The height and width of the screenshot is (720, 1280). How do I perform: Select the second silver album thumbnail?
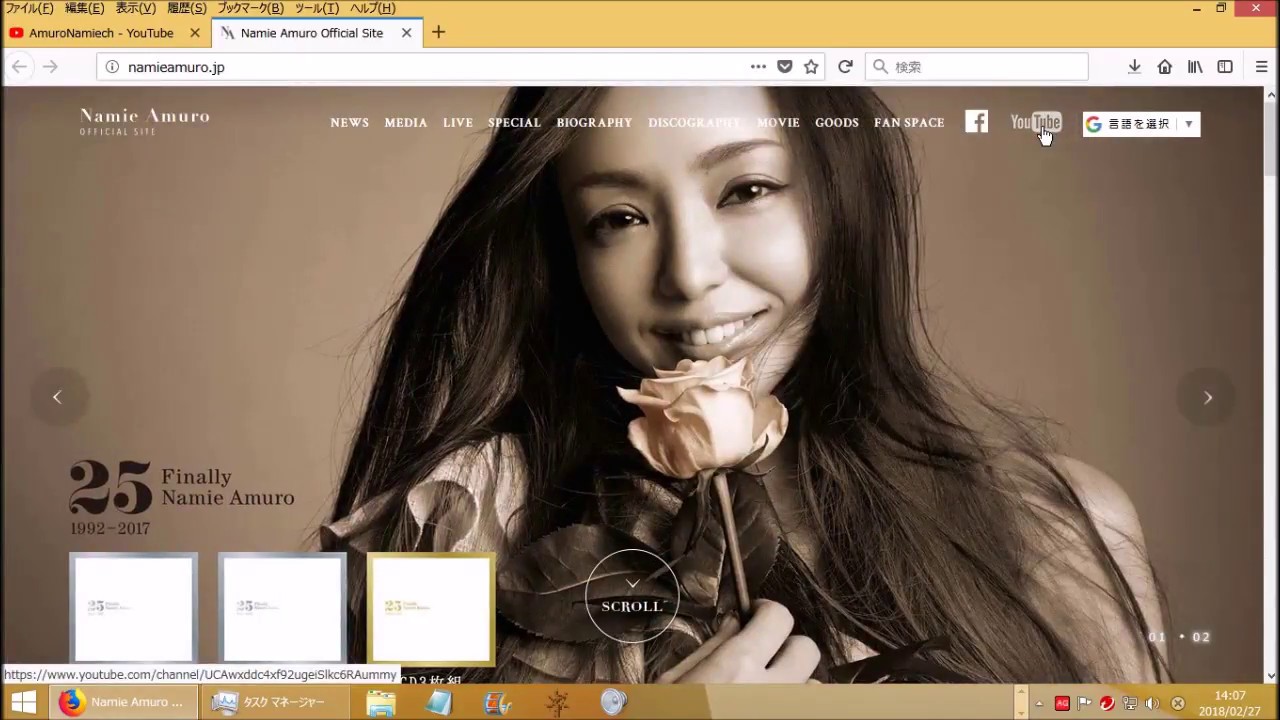282,608
